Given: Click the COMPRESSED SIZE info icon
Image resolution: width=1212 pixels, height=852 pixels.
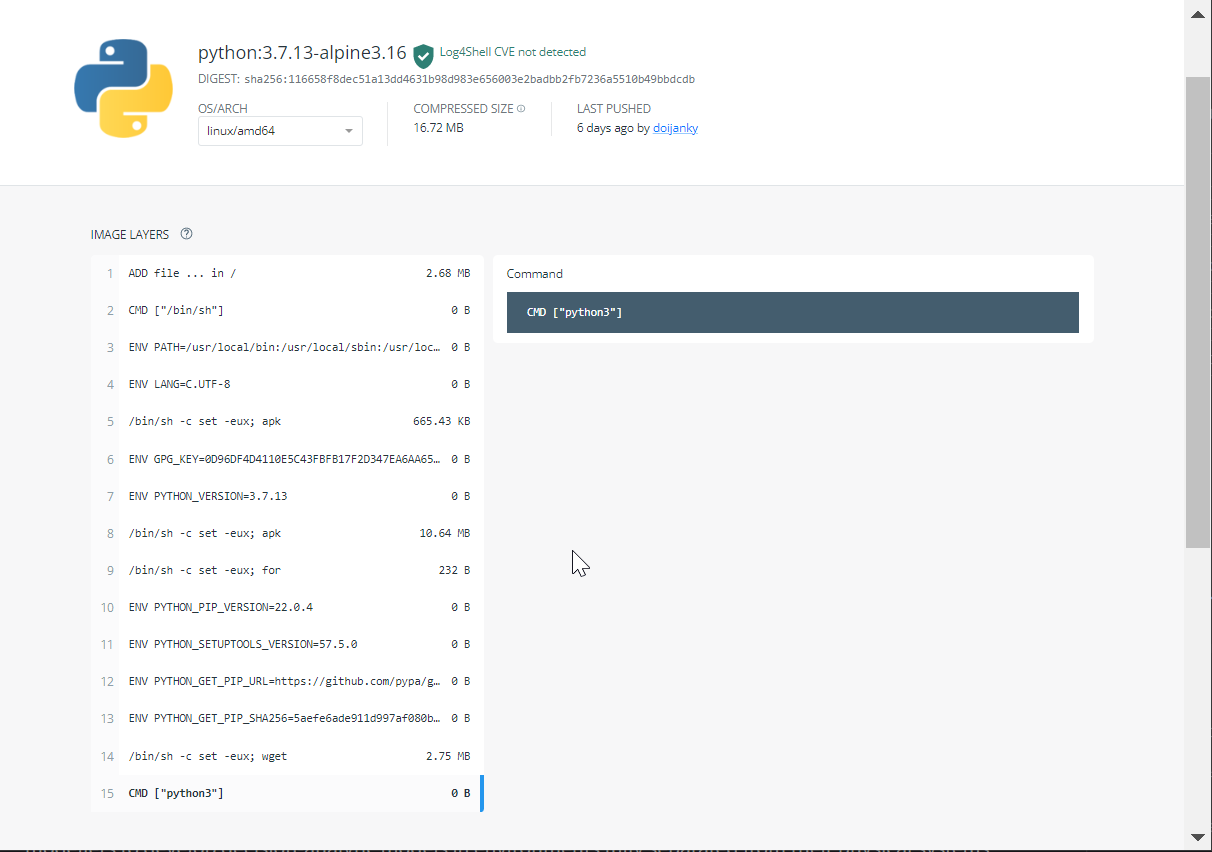Looking at the screenshot, I should point(522,108).
